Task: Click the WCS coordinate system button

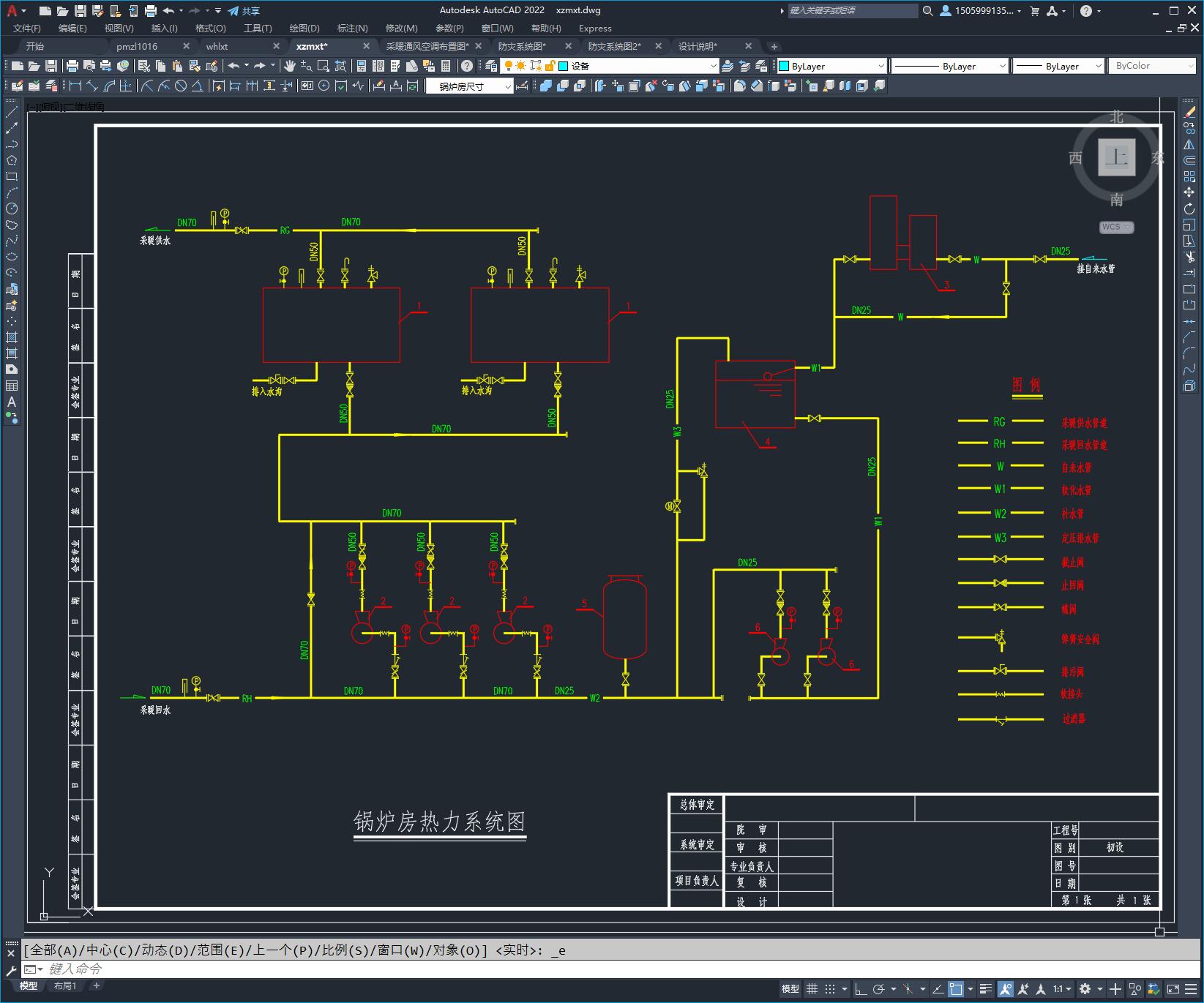Action: tap(1116, 227)
